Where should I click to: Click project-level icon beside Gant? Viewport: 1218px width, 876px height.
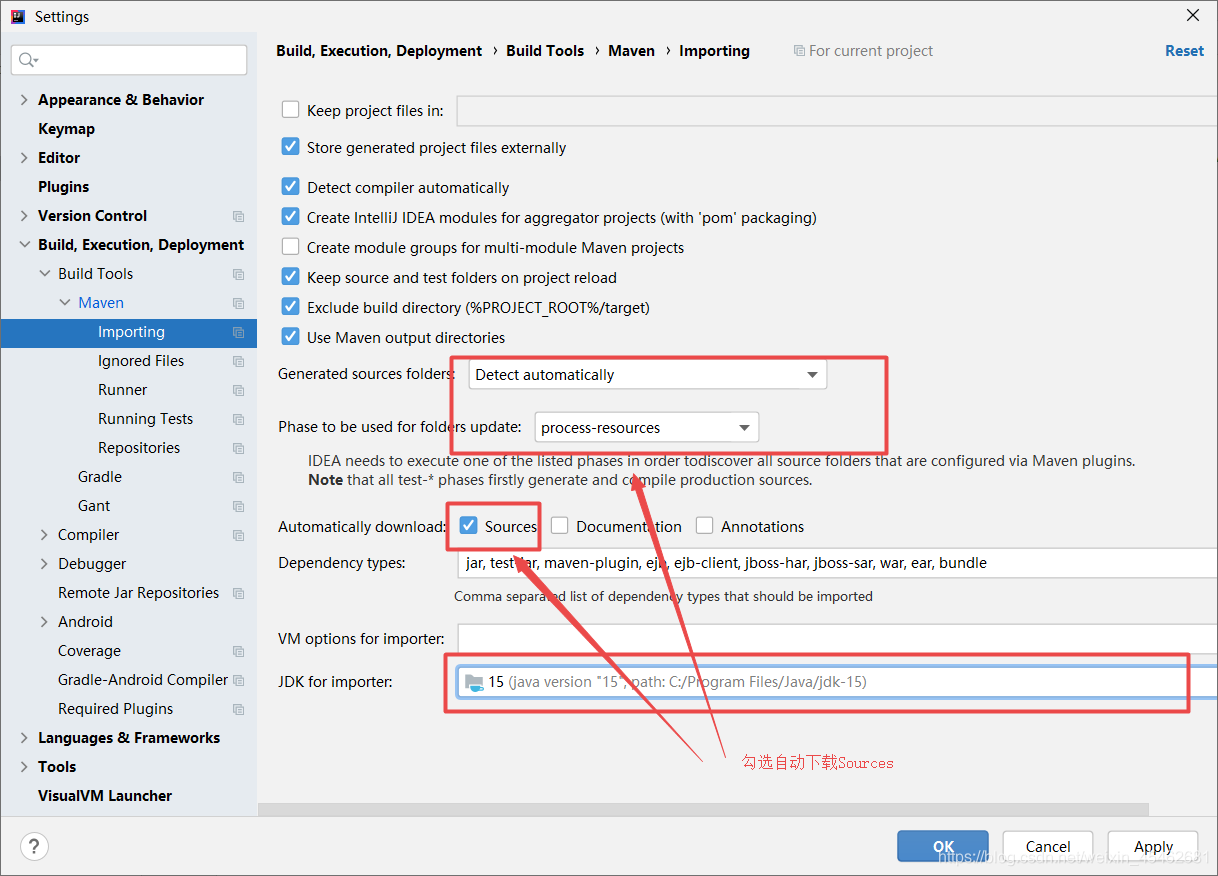[238, 506]
